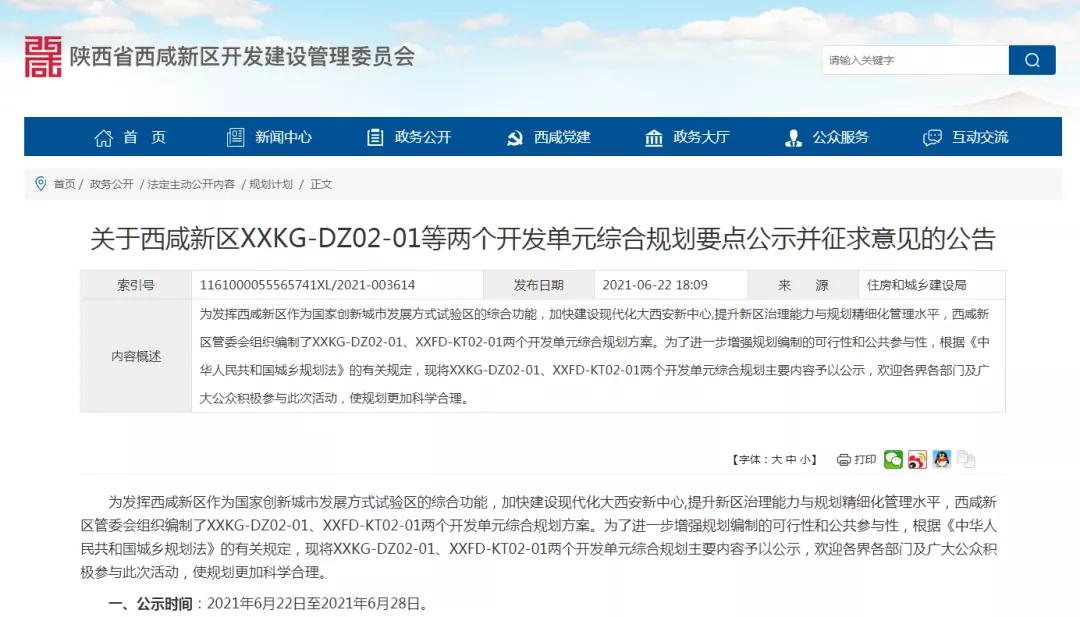Click the printer icon next to 打印
This screenshot has width=1080, height=617.
pos(842,459)
